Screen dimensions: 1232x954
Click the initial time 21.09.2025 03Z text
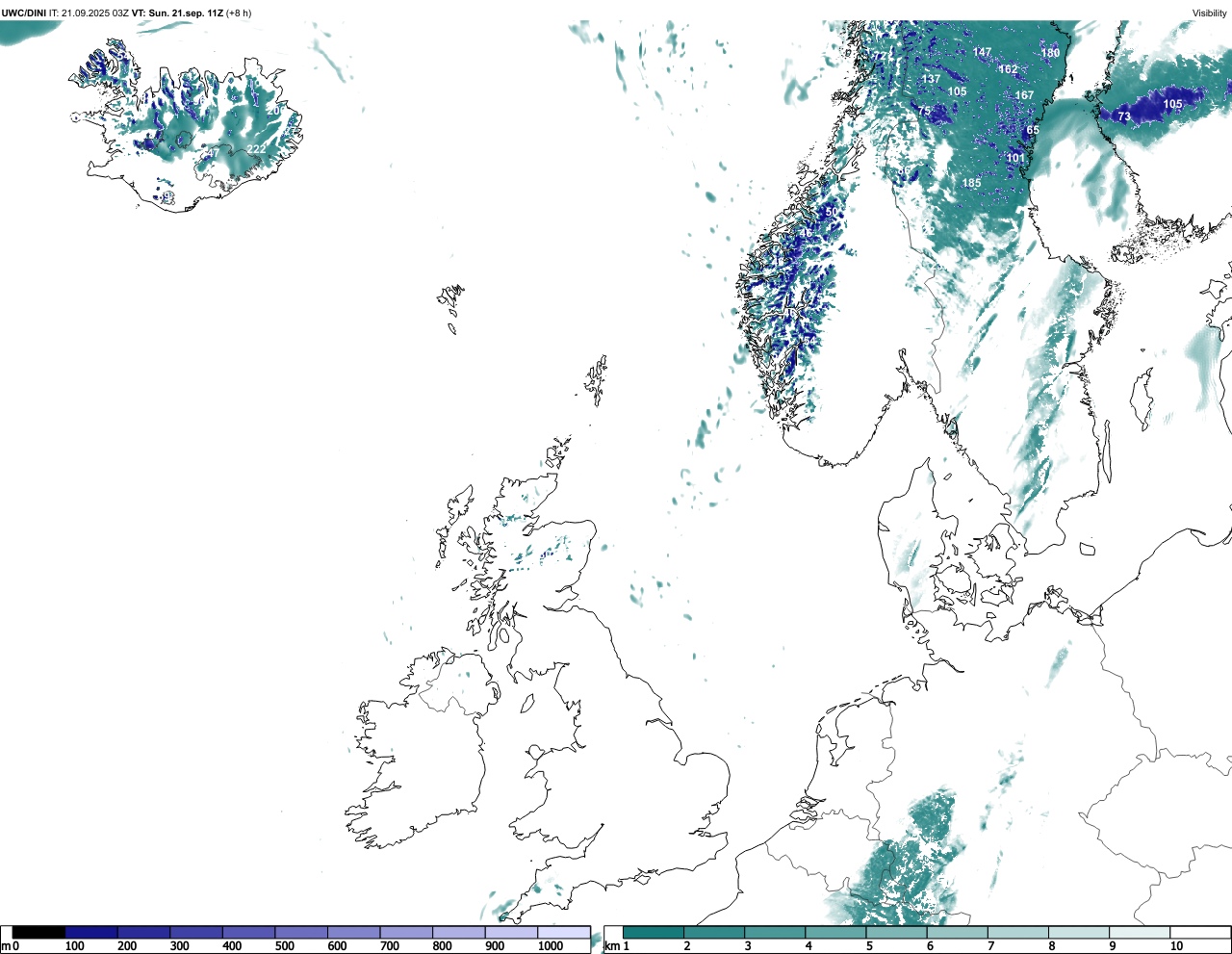(x=95, y=13)
